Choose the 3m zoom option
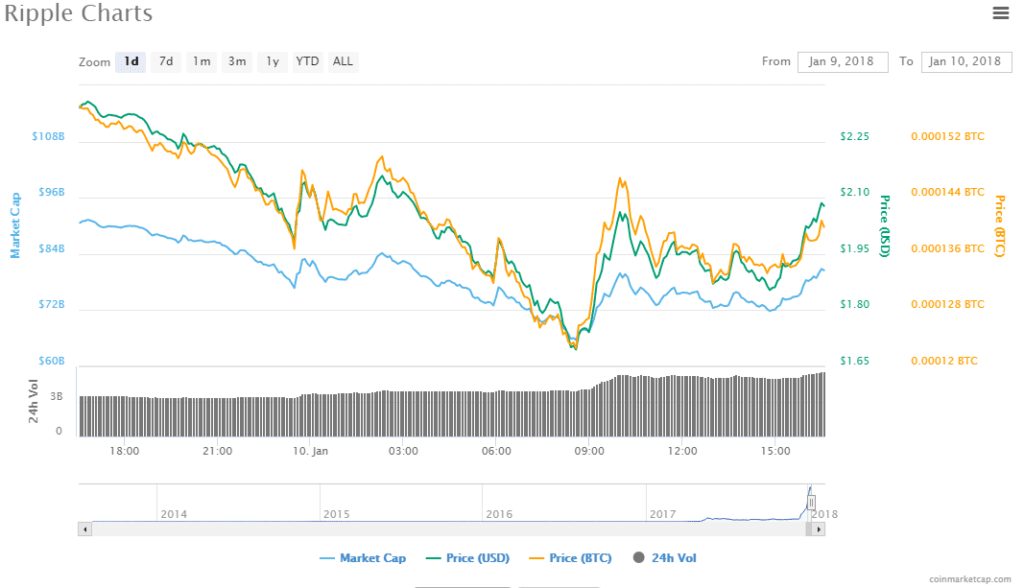The height and width of the screenshot is (588, 1024). pos(237,61)
